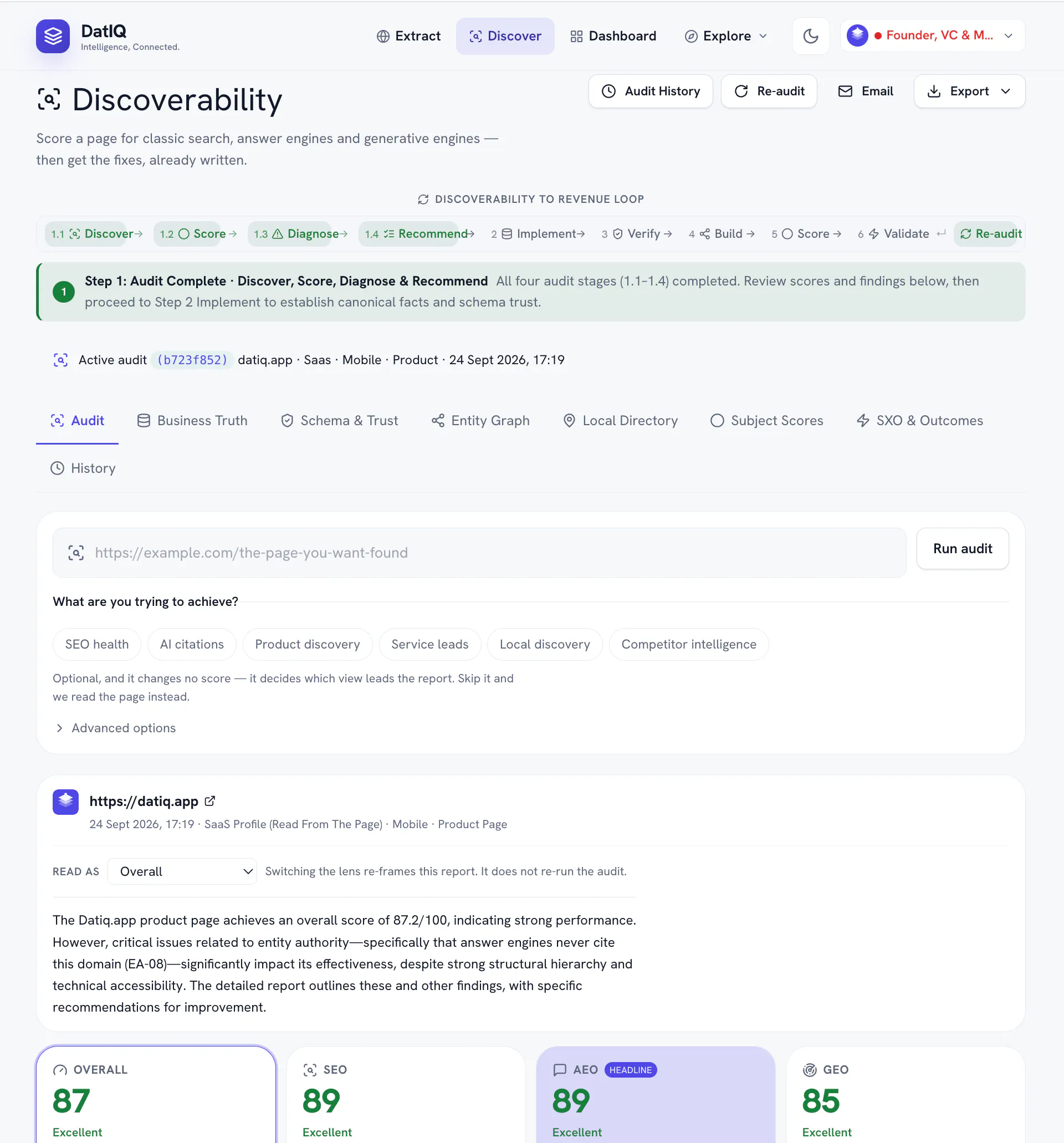The width and height of the screenshot is (1064, 1143).
Task: Select the SEO score card
Action: point(406,1095)
